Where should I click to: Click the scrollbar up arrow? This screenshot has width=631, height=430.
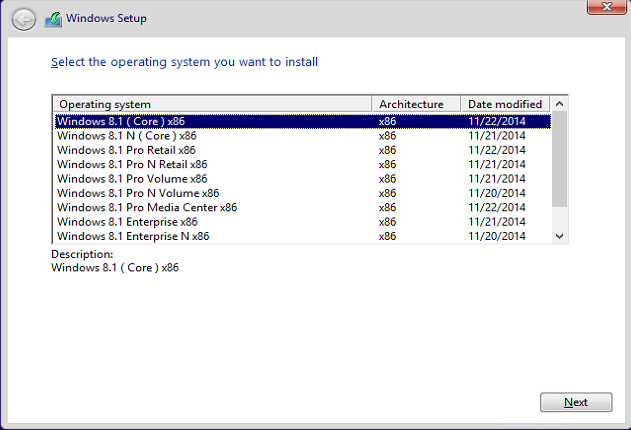click(559, 104)
